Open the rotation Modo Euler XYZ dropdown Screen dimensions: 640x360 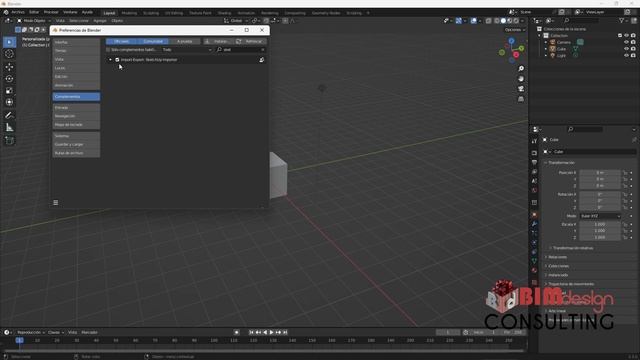[x=600, y=216]
